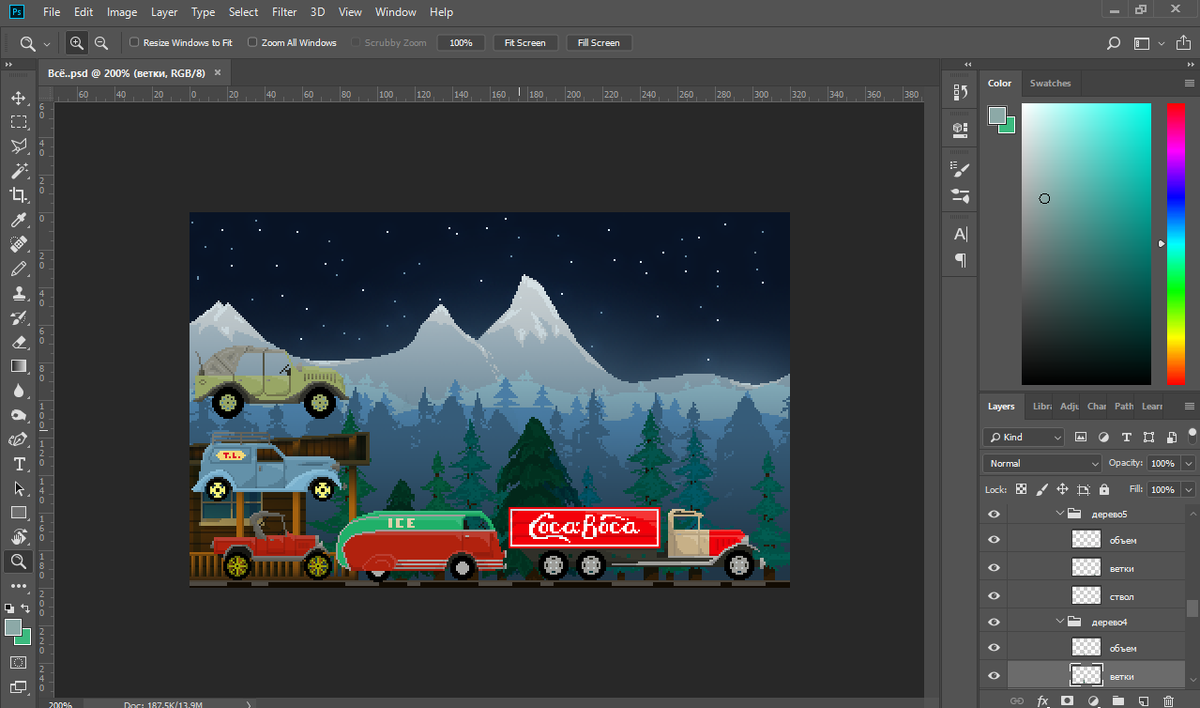This screenshot has width=1200, height=708.
Task: Enable Resize Windows to Fit checkbox
Action: 134,43
